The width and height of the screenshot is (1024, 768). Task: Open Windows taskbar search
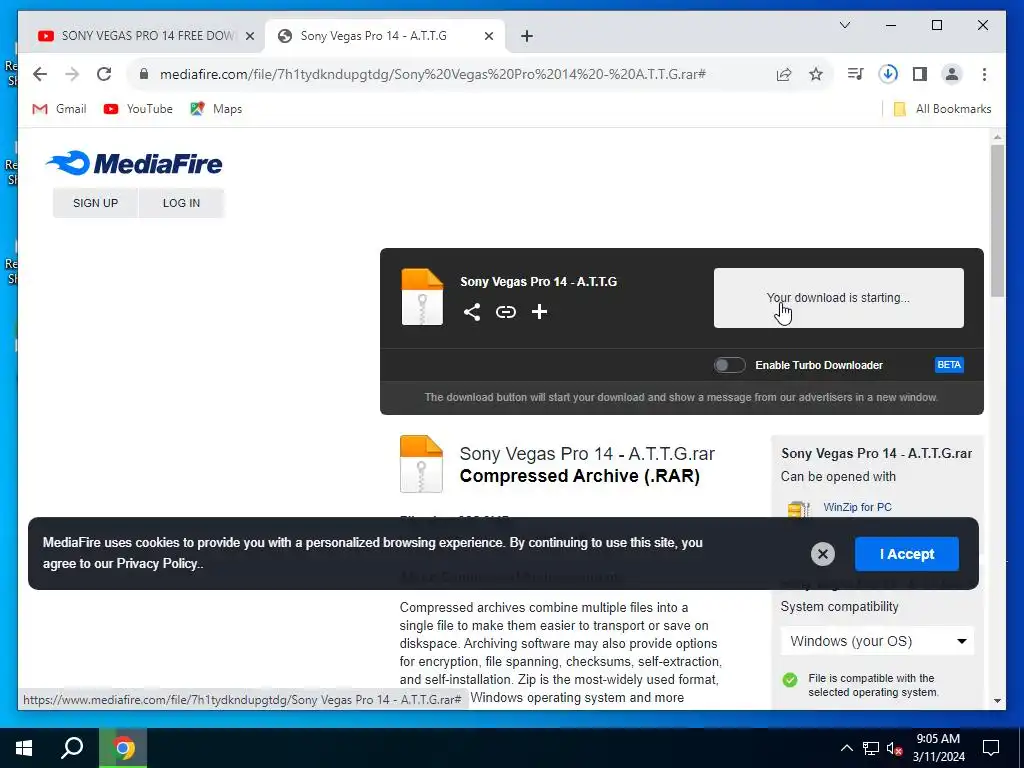[72, 748]
